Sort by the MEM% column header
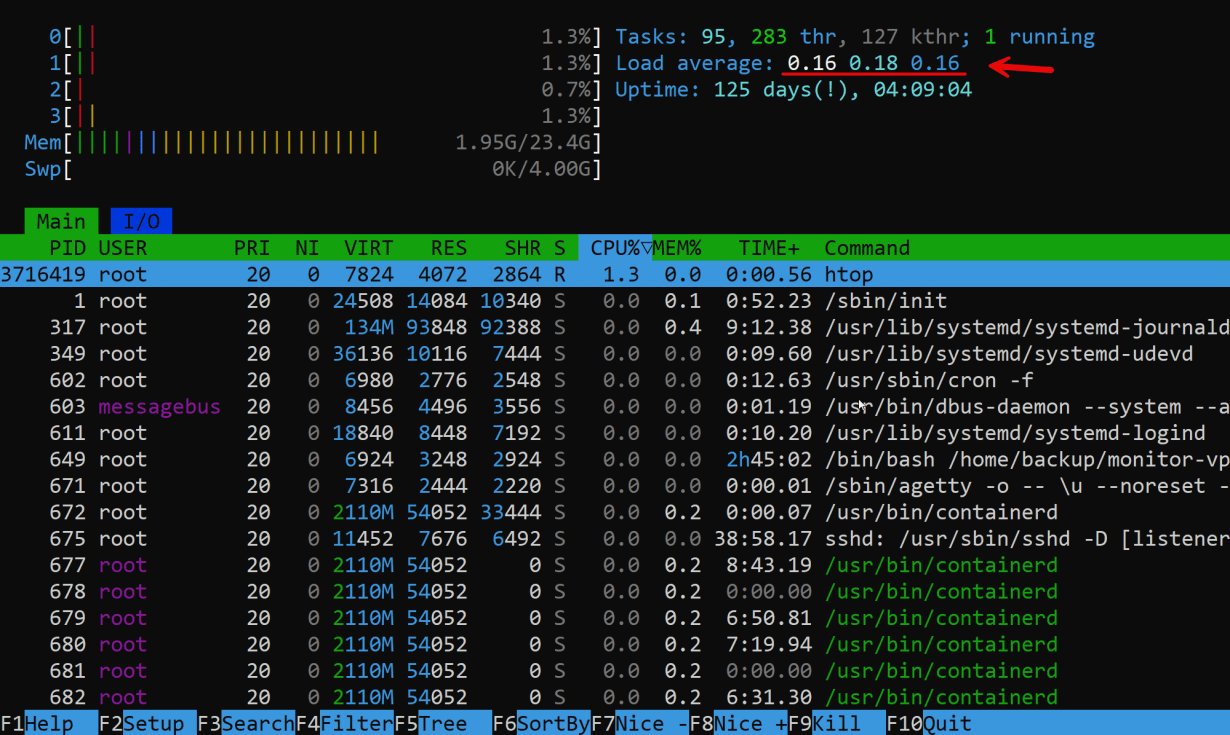This screenshot has height=735, width=1230. click(x=677, y=248)
